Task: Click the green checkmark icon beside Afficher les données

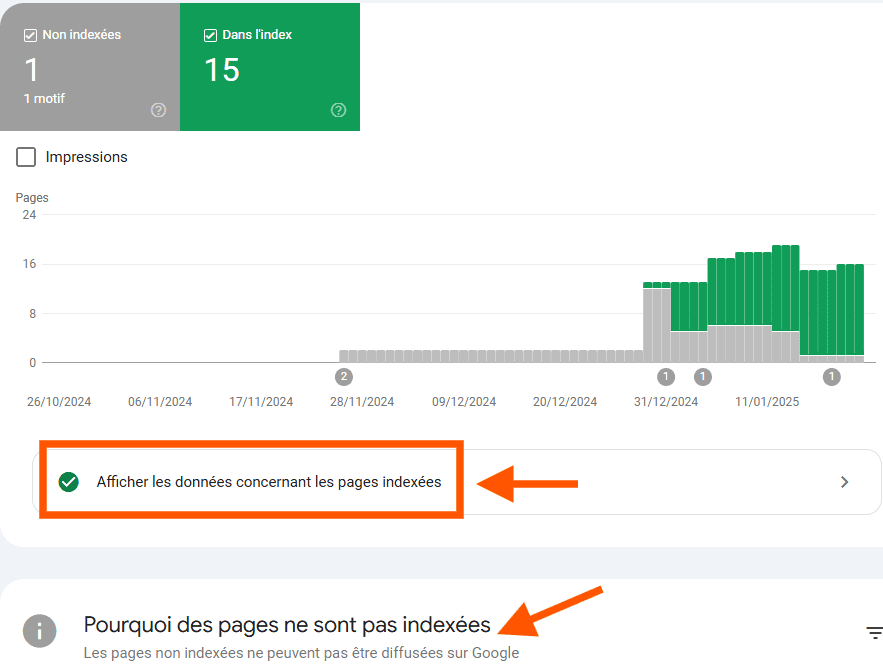Action: (69, 482)
